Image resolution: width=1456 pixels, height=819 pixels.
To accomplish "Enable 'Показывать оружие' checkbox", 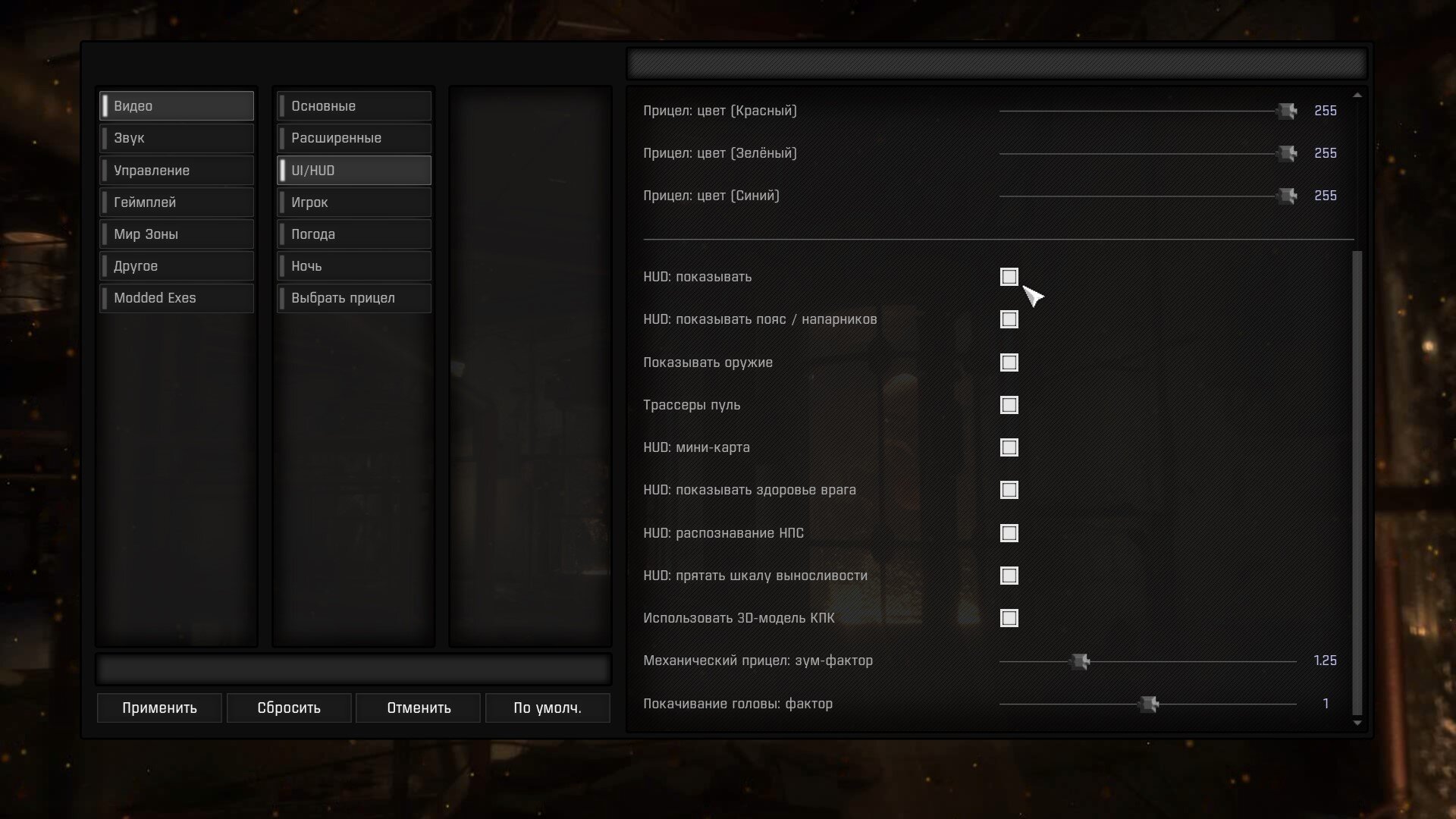I will pyautogui.click(x=1009, y=362).
